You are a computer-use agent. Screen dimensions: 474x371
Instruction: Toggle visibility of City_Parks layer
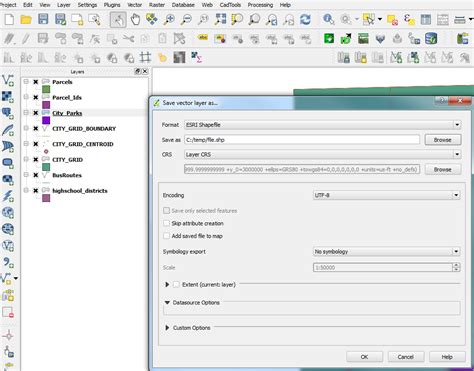click(x=36, y=113)
